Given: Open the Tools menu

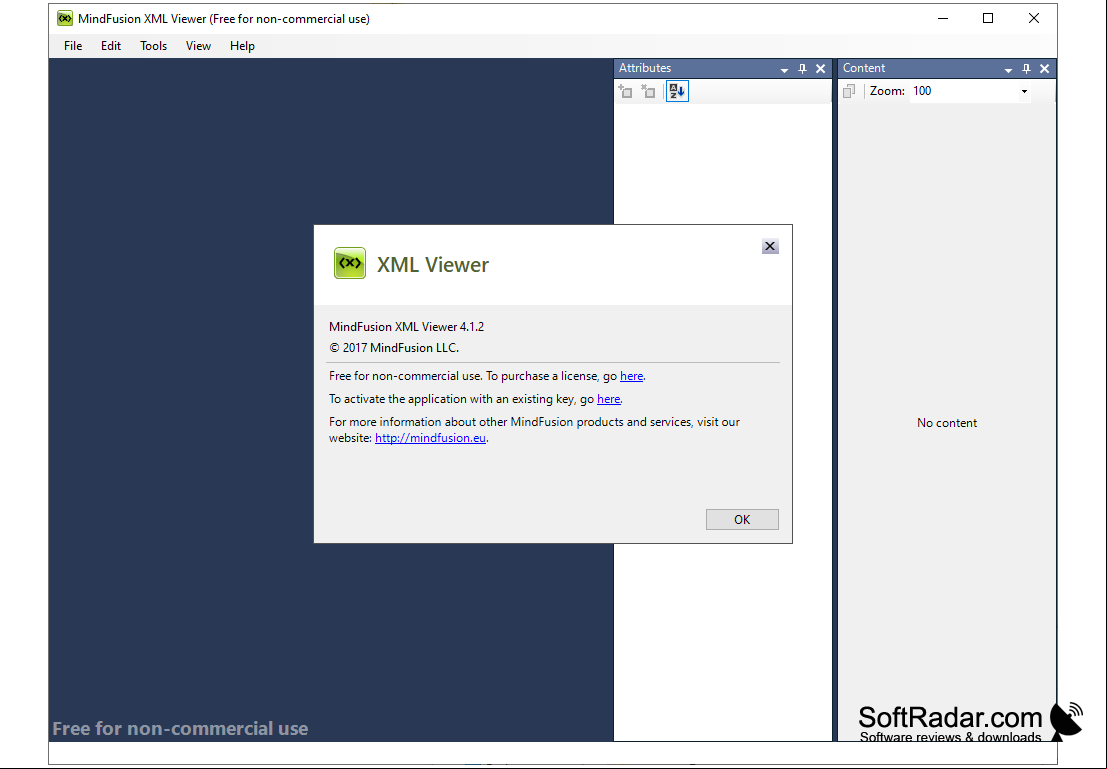Looking at the screenshot, I should pos(153,46).
